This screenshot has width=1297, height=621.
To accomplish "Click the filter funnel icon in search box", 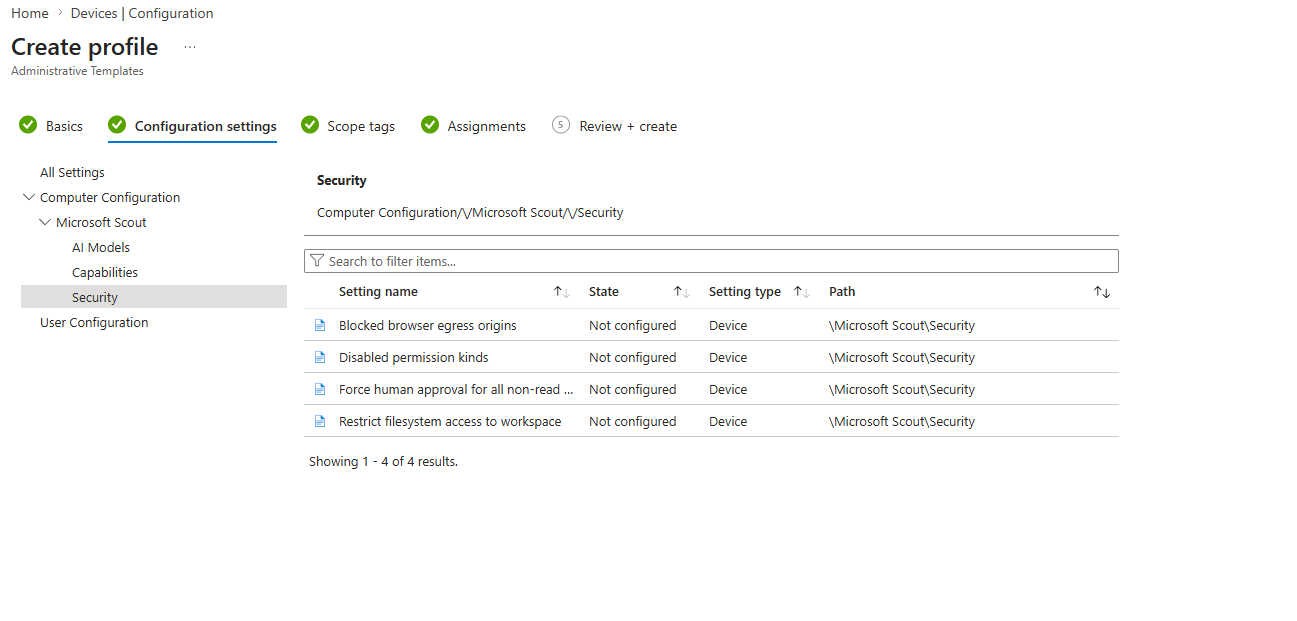I will [x=317, y=261].
